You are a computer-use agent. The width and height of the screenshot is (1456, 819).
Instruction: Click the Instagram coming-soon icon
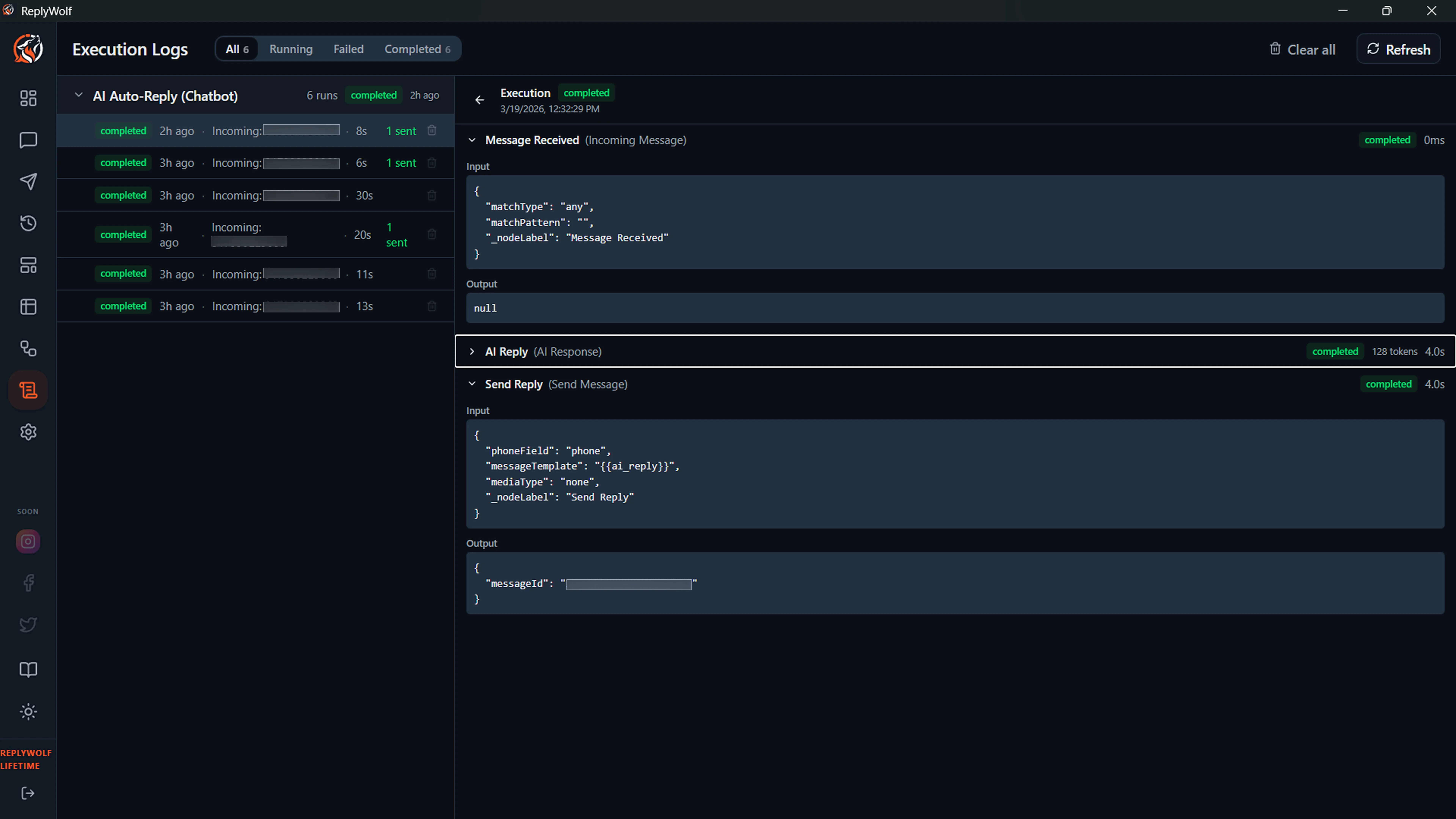click(x=28, y=541)
